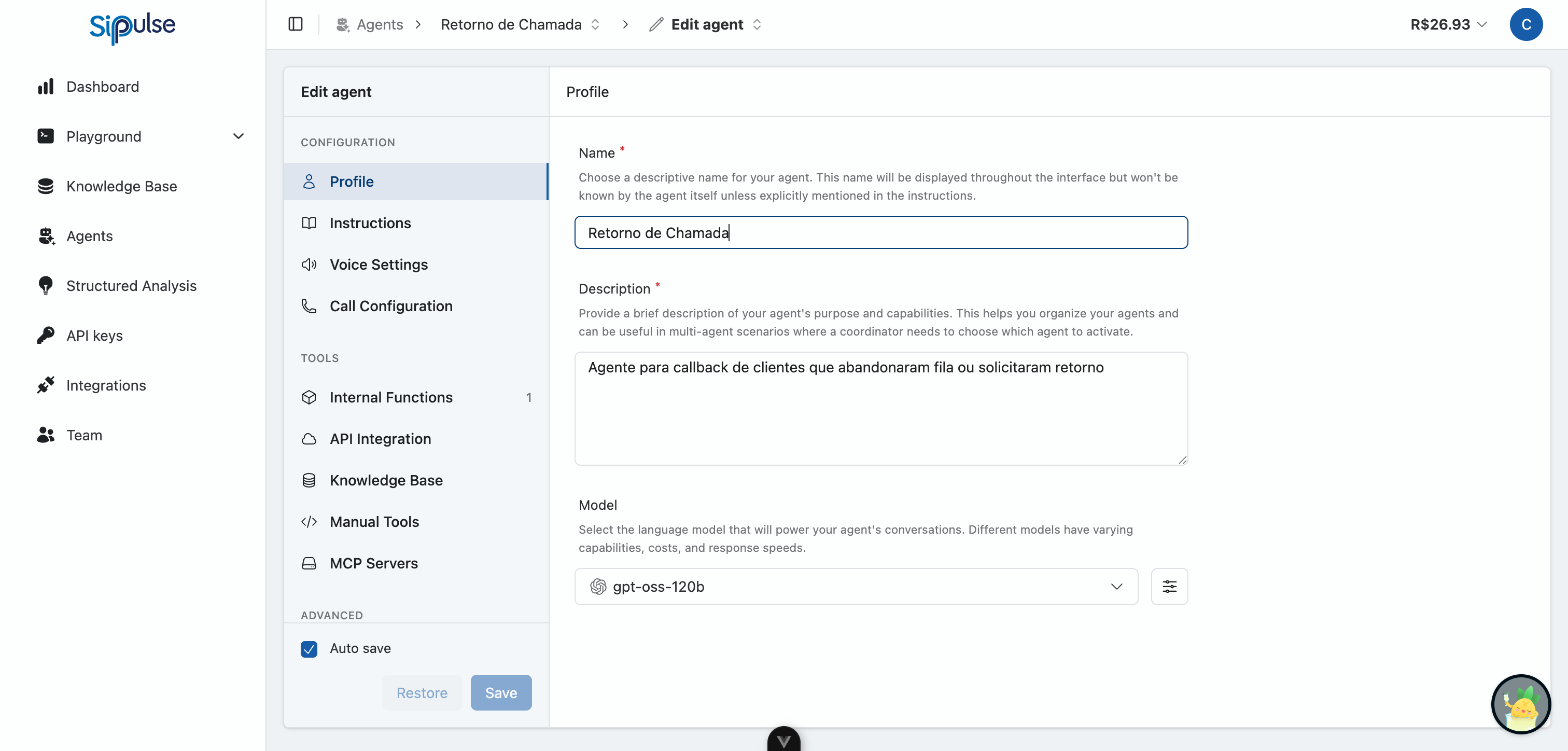1568x751 pixels.
Task: Click the Restore button
Action: pos(423,692)
